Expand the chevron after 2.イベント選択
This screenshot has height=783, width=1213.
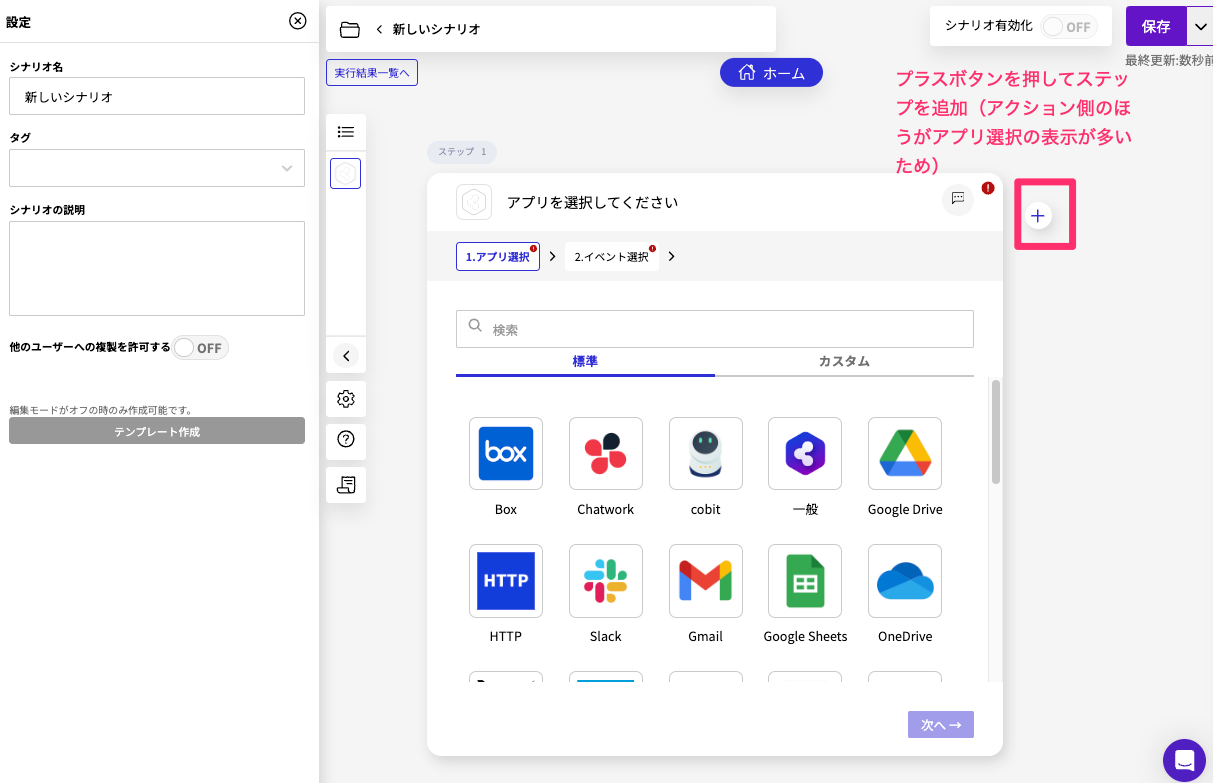point(671,257)
